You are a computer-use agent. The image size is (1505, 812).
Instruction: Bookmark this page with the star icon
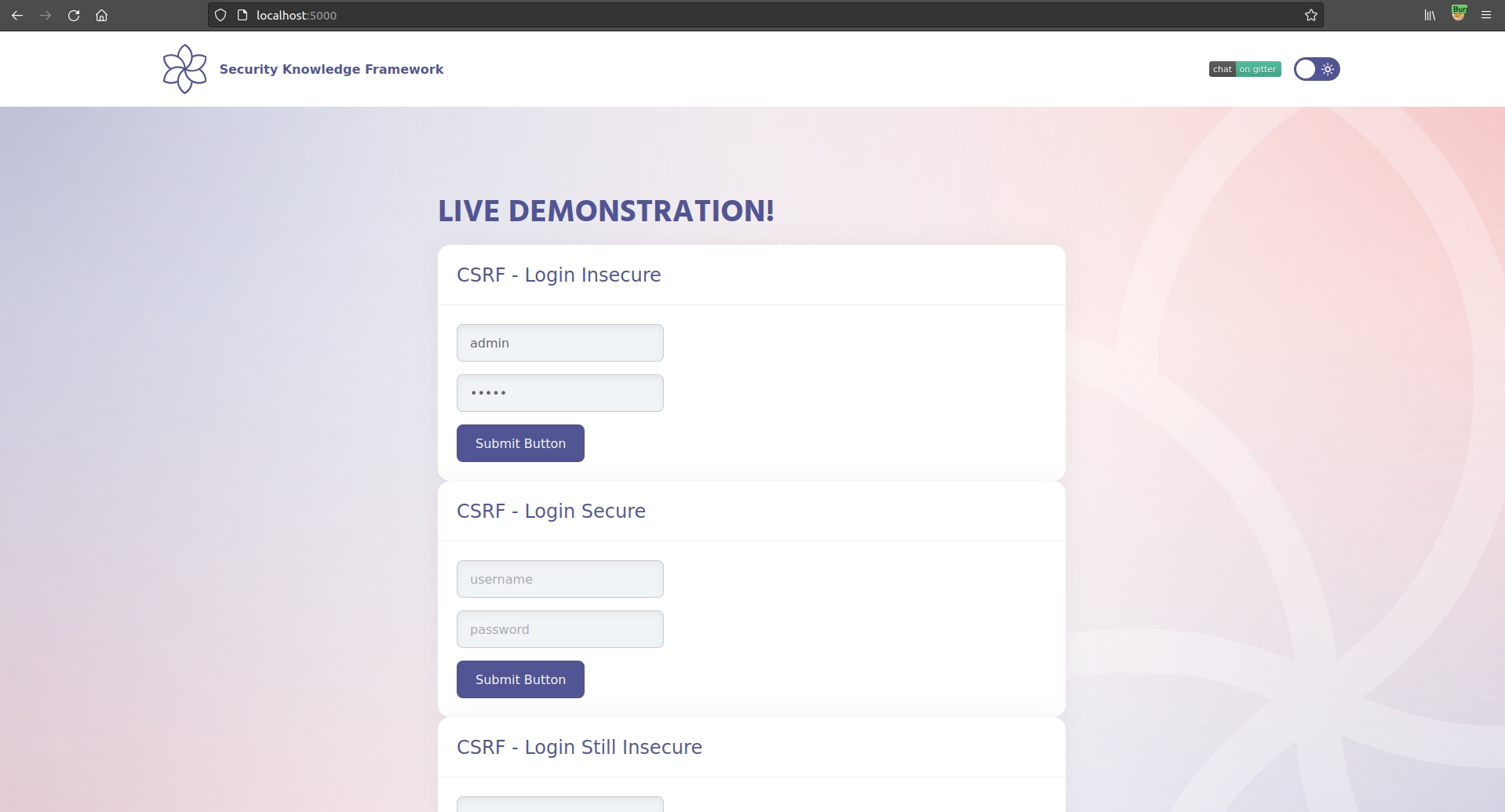[x=1310, y=16]
